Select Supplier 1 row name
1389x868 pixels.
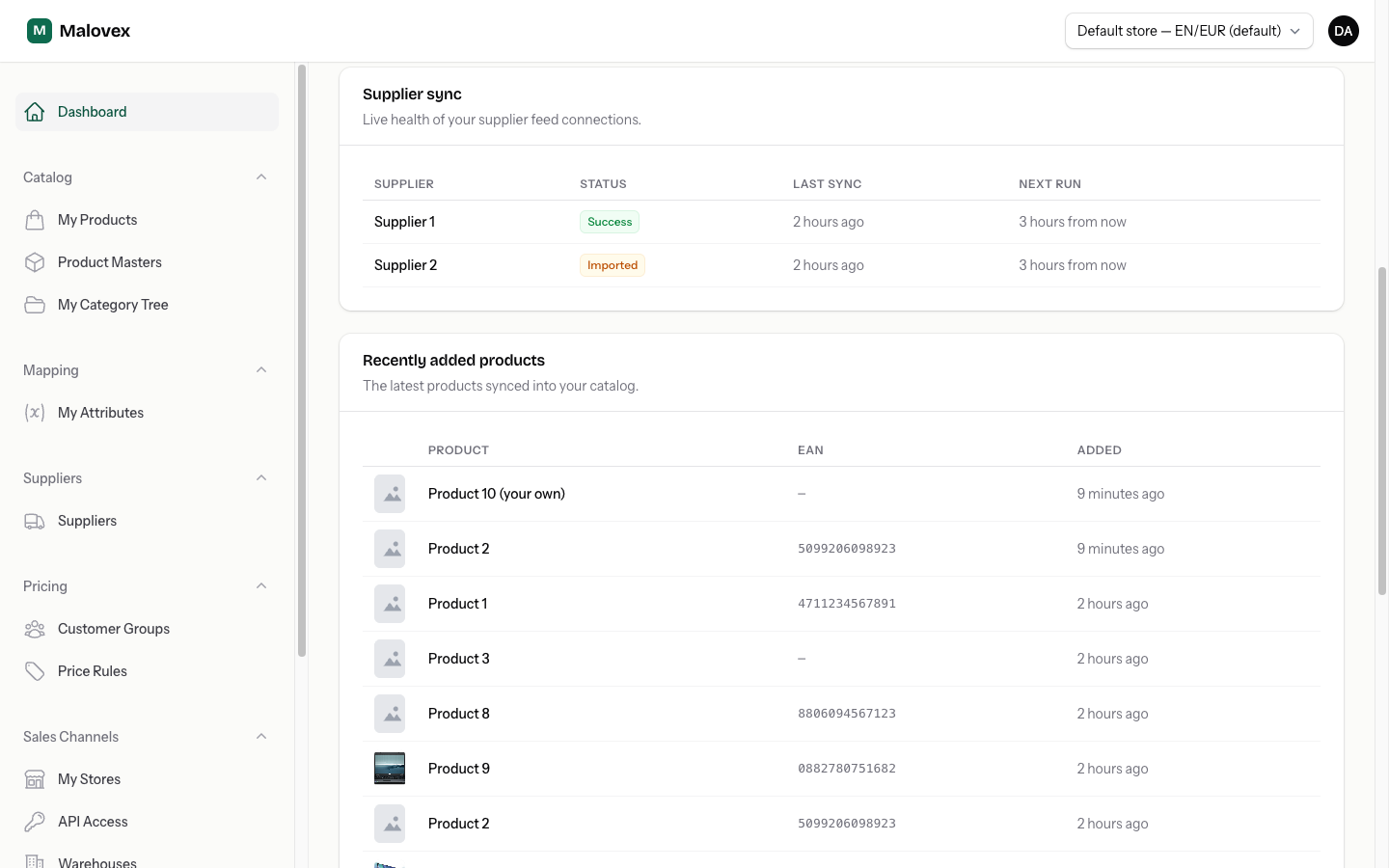[x=404, y=222]
